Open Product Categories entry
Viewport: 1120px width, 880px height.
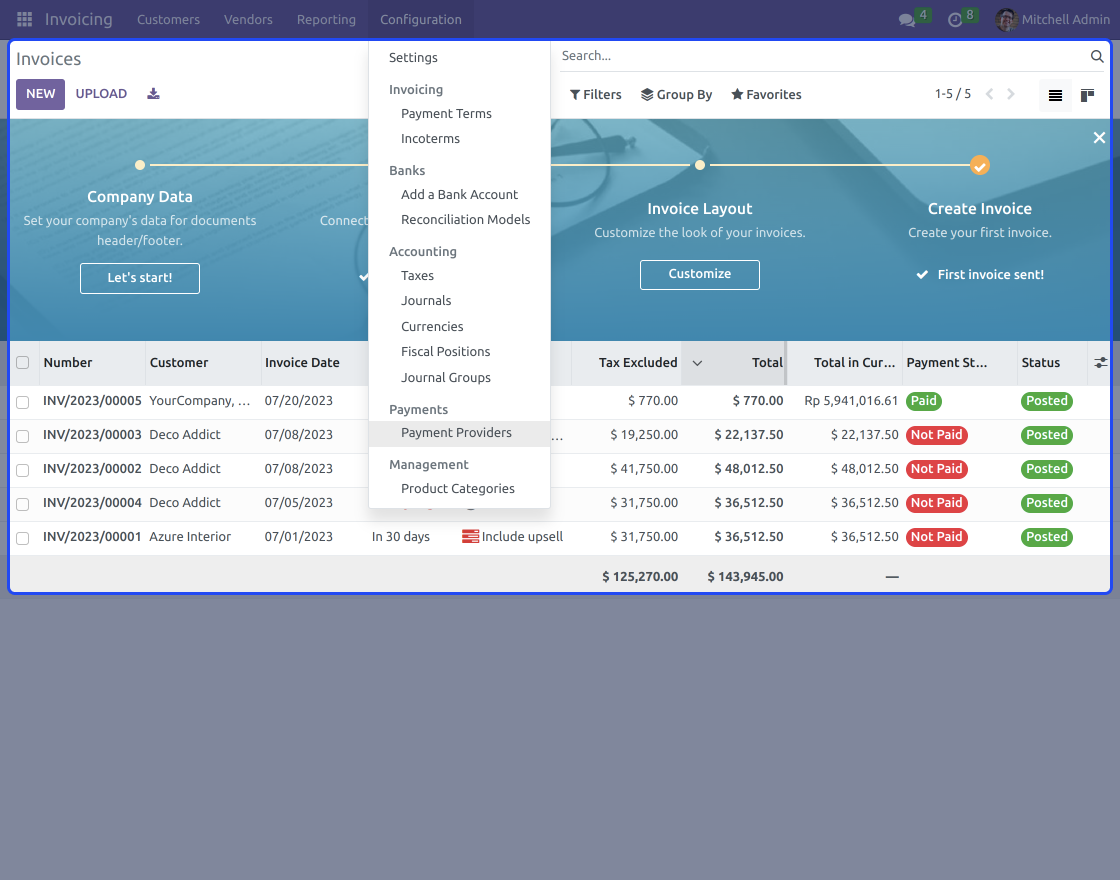(458, 489)
